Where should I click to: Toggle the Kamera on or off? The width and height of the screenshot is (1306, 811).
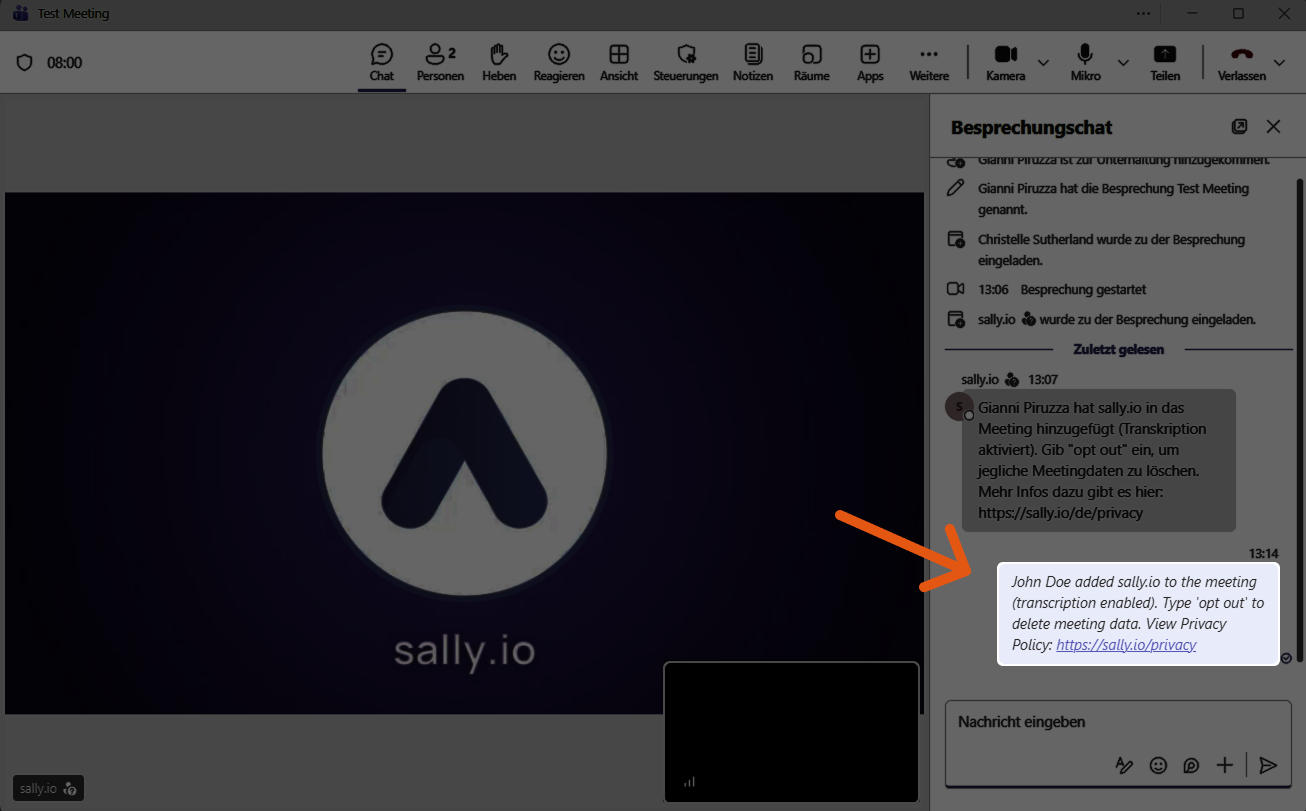(1005, 62)
